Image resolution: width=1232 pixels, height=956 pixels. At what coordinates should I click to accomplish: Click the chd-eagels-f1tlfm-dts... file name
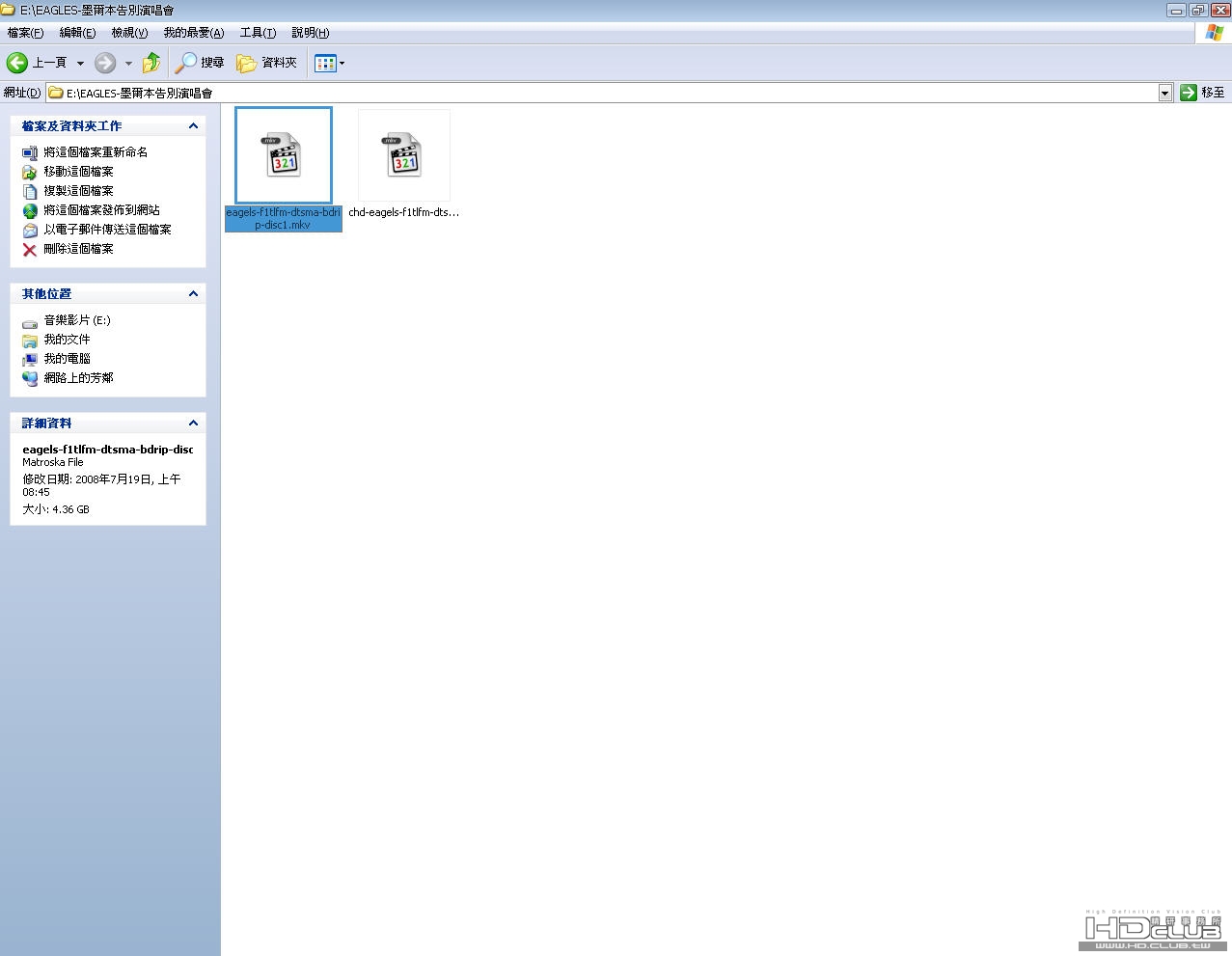(404, 212)
